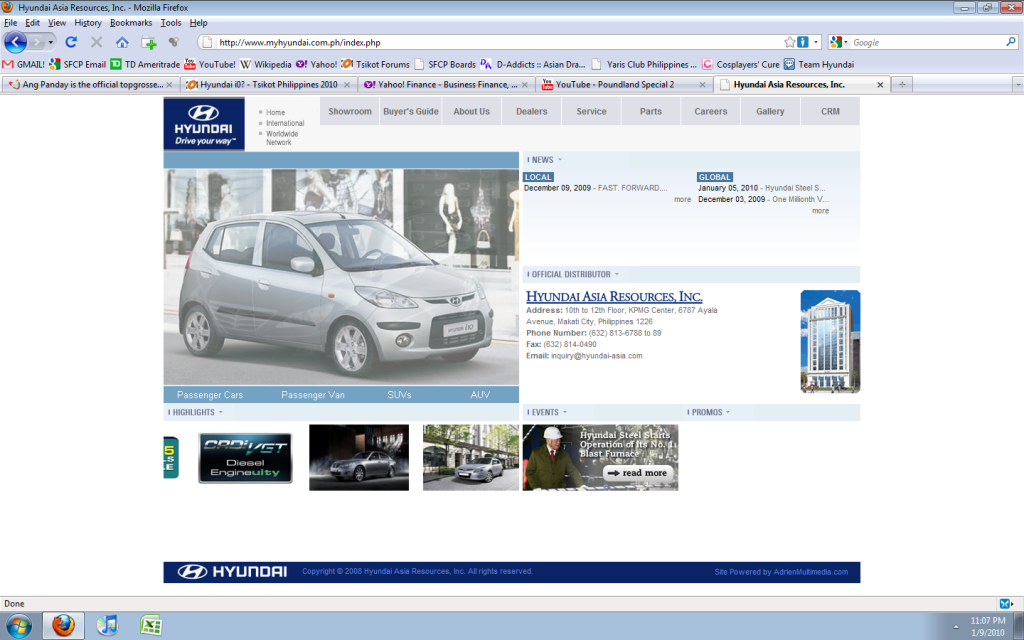This screenshot has height=640, width=1024.
Task: Expand the OFFICIAL DISTRIBUTOR section arrow
Action: [616, 274]
